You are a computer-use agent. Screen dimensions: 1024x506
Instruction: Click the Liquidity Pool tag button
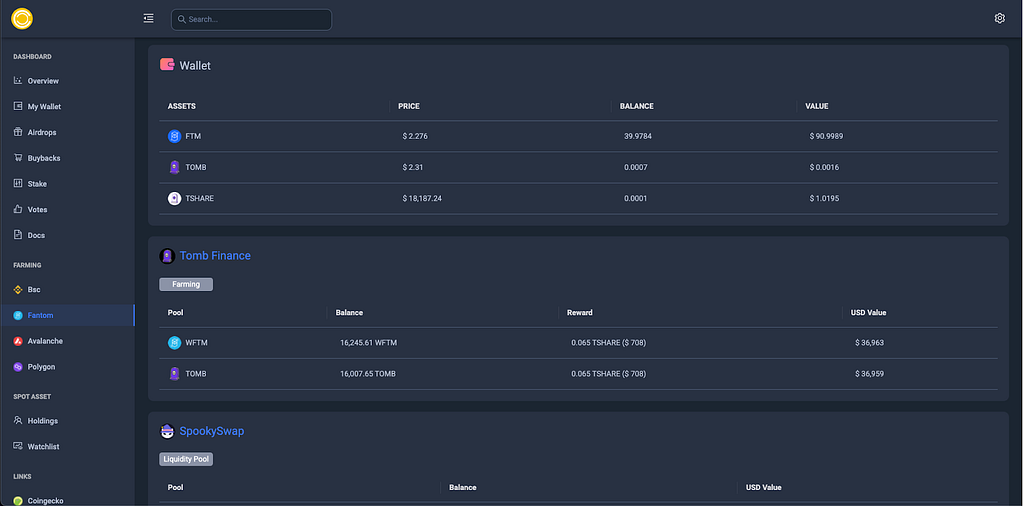pos(186,460)
